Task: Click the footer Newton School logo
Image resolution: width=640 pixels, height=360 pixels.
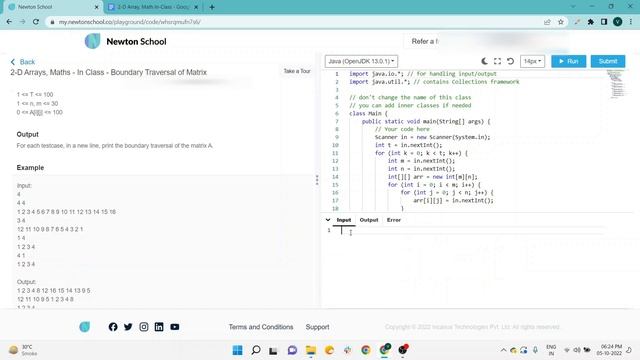Action: 84,327
